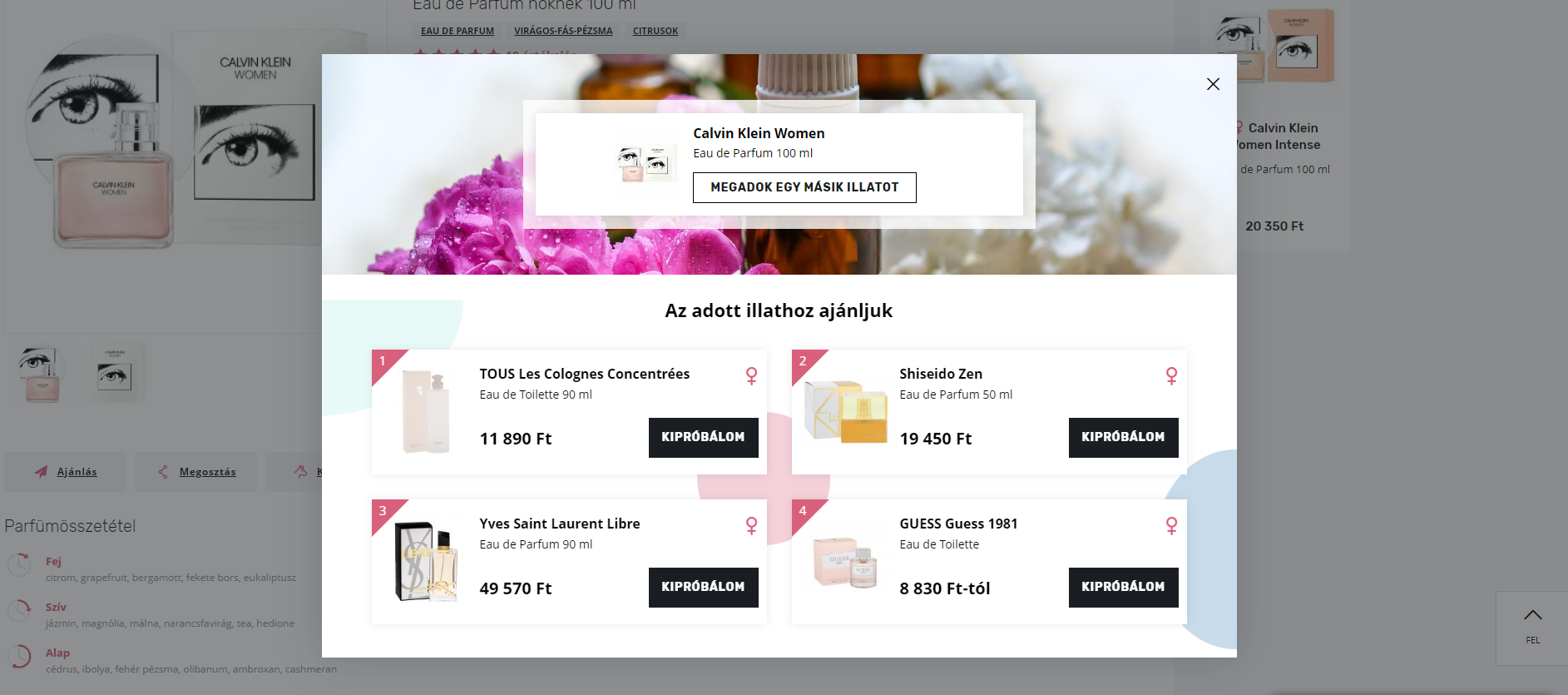This screenshot has height=695, width=1568.
Task: Open the TOUS perfume bottle thumbnail
Action: 427,412
